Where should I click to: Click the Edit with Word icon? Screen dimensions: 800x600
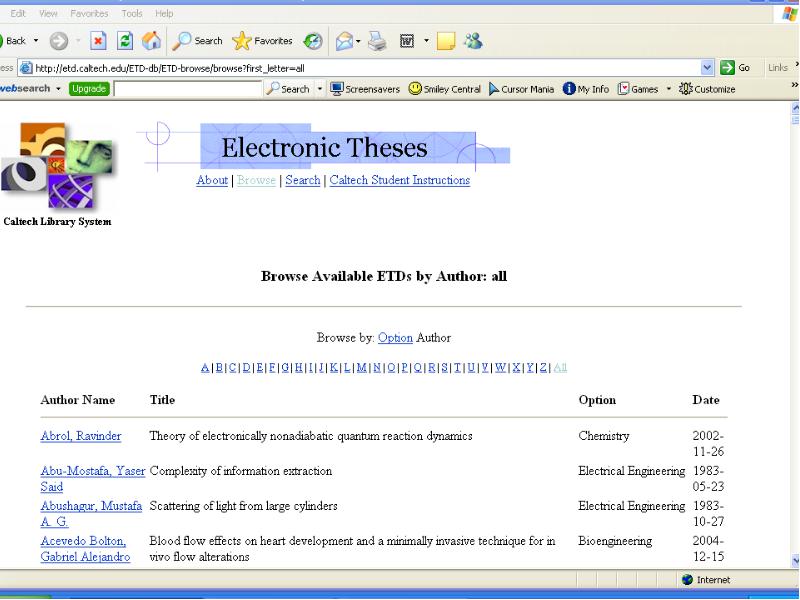[x=407, y=41]
